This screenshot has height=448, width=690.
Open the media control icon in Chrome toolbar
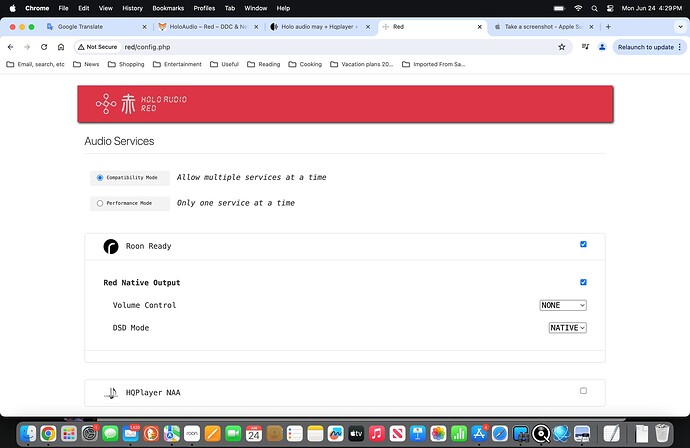pyautogui.click(x=585, y=47)
